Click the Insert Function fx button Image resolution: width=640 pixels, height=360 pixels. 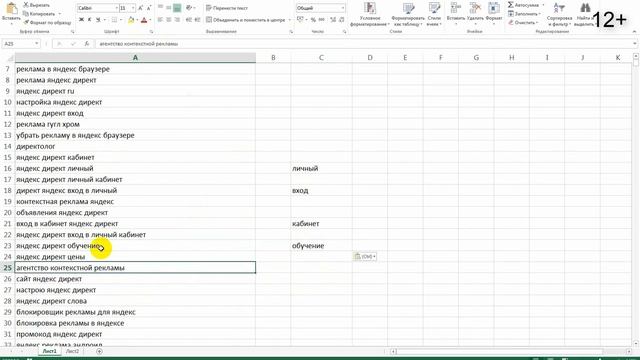pos(87,44)
